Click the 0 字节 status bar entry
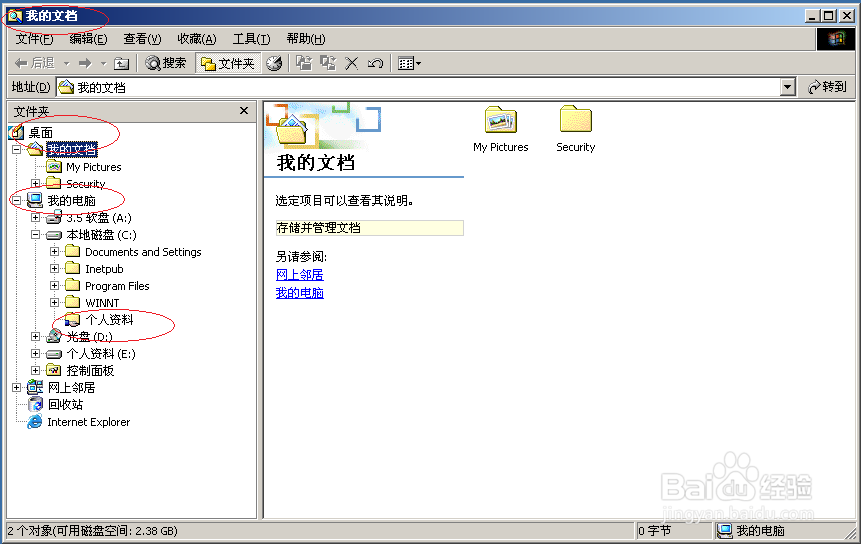 click(654, 531)
